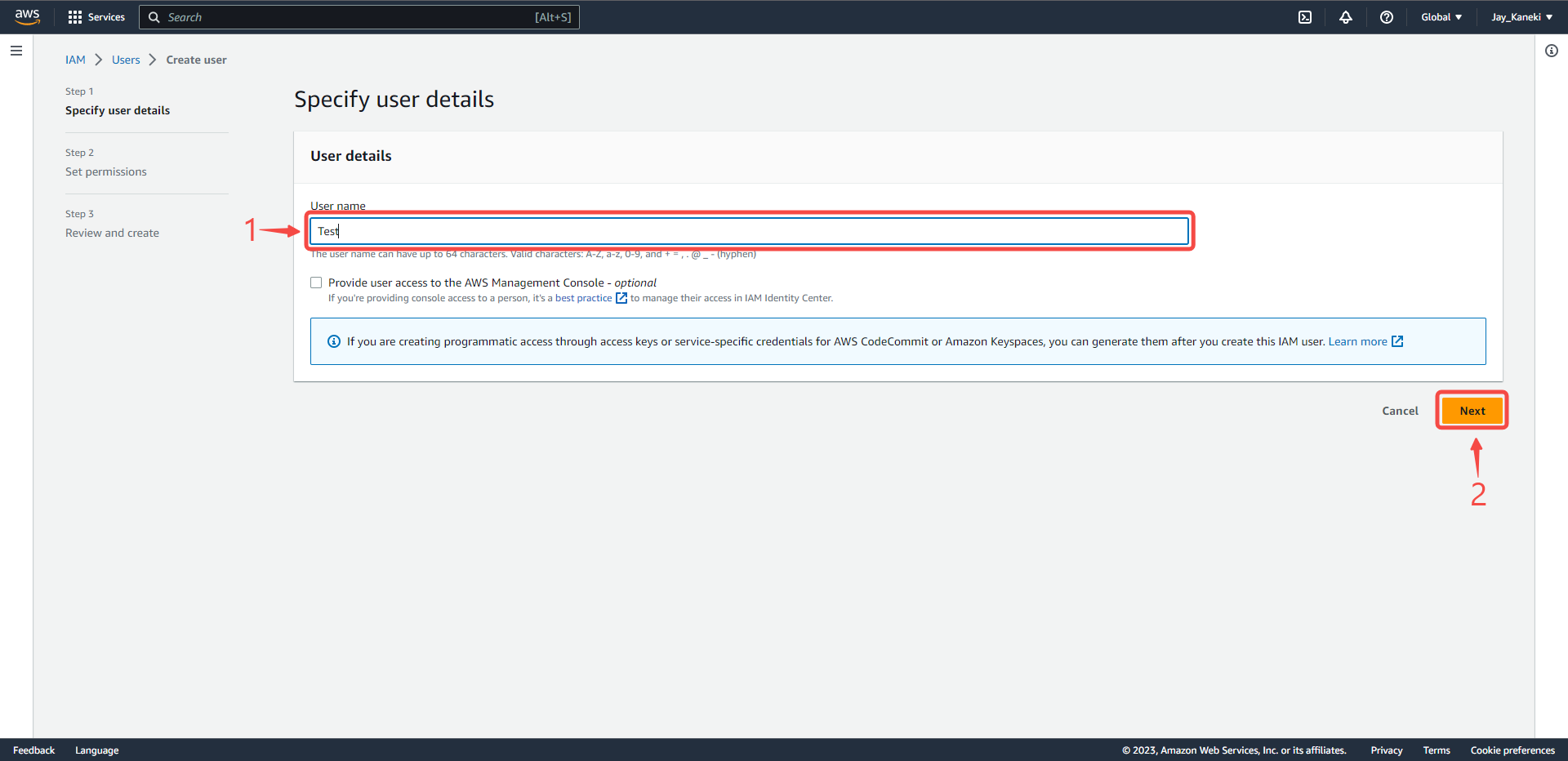This screenshot has width=1568, height=761.
Task: Select Step 1 Specify user details
Action: (118, 110)
